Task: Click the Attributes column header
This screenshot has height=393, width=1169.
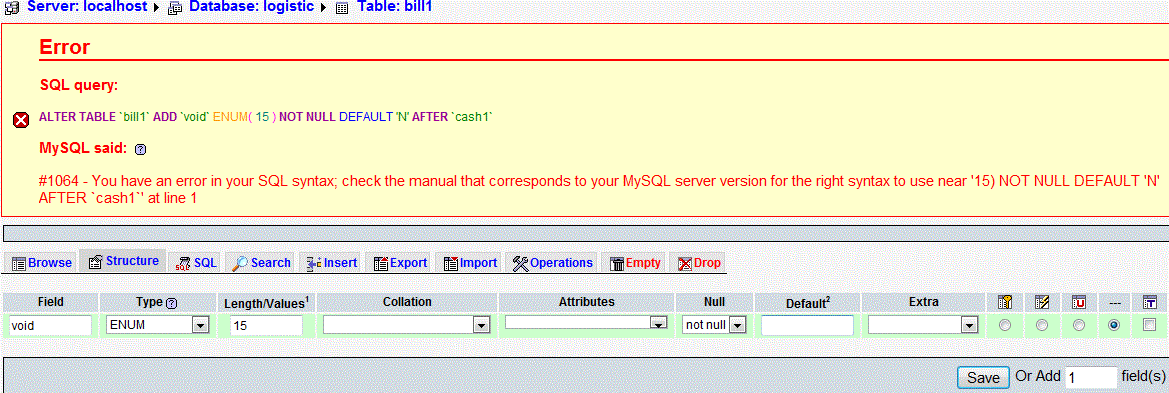Action: [x=587, y=302]
